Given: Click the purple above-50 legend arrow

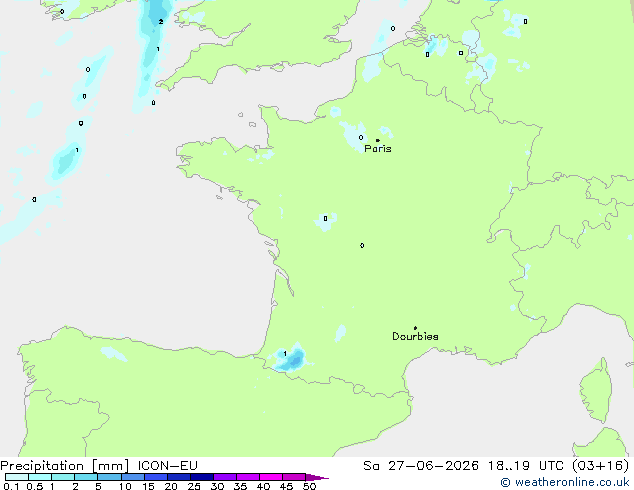Looking at the screenshot, I should (317, 477).
